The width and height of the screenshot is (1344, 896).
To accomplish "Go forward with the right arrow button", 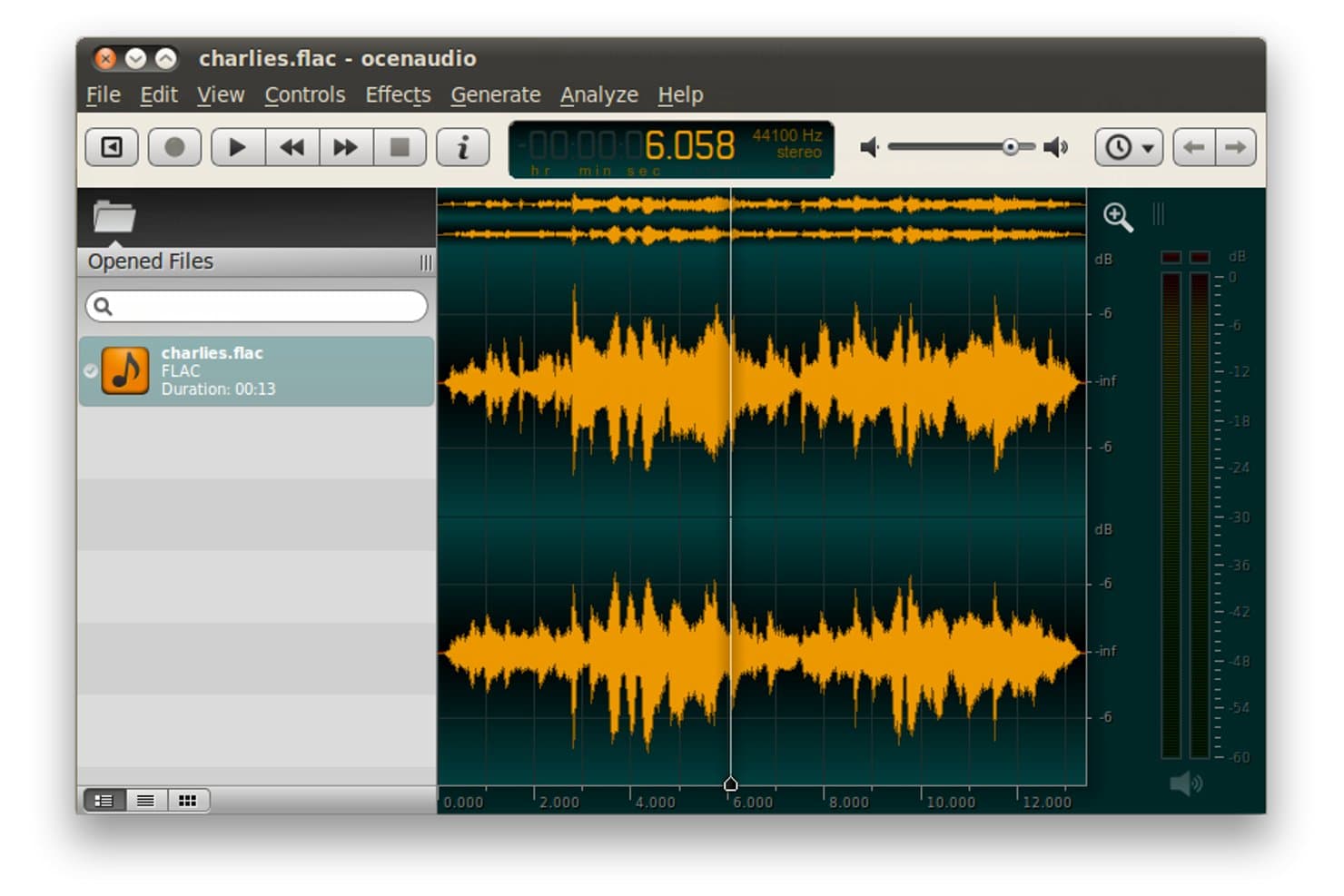I will [x=1236, y=147].
